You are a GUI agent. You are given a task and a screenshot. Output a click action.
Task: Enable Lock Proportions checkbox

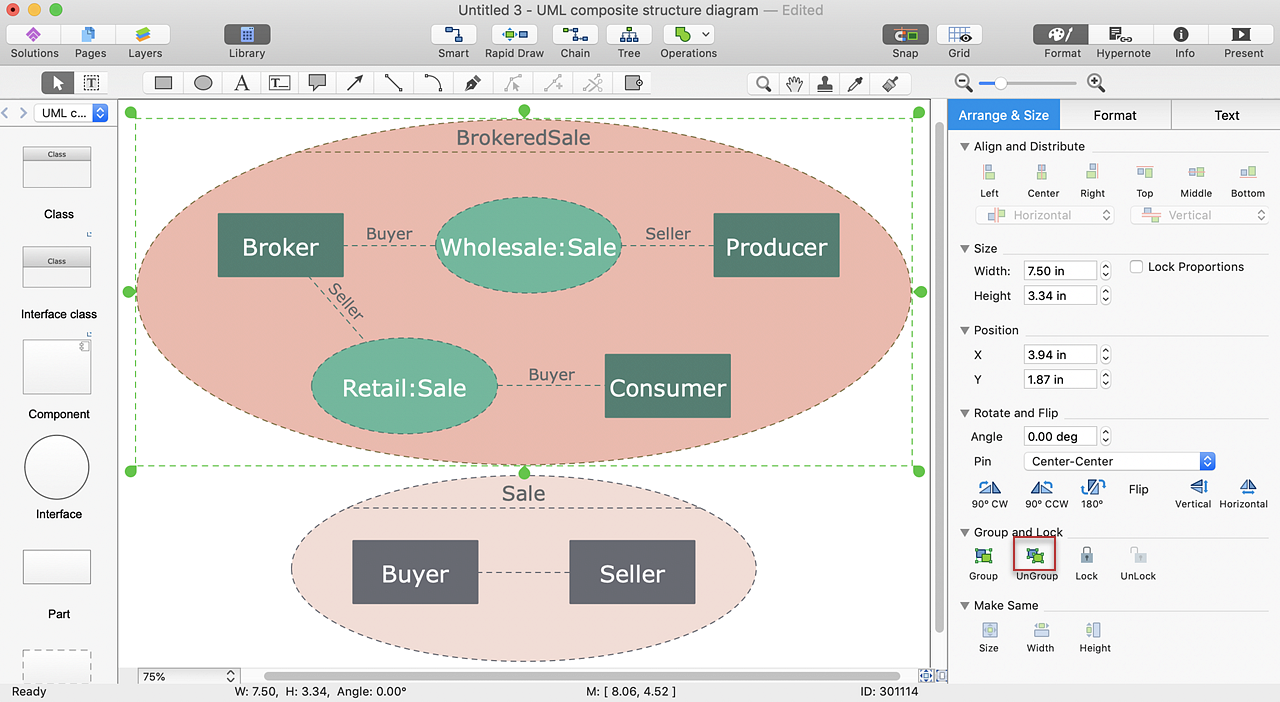(1137, 267)
